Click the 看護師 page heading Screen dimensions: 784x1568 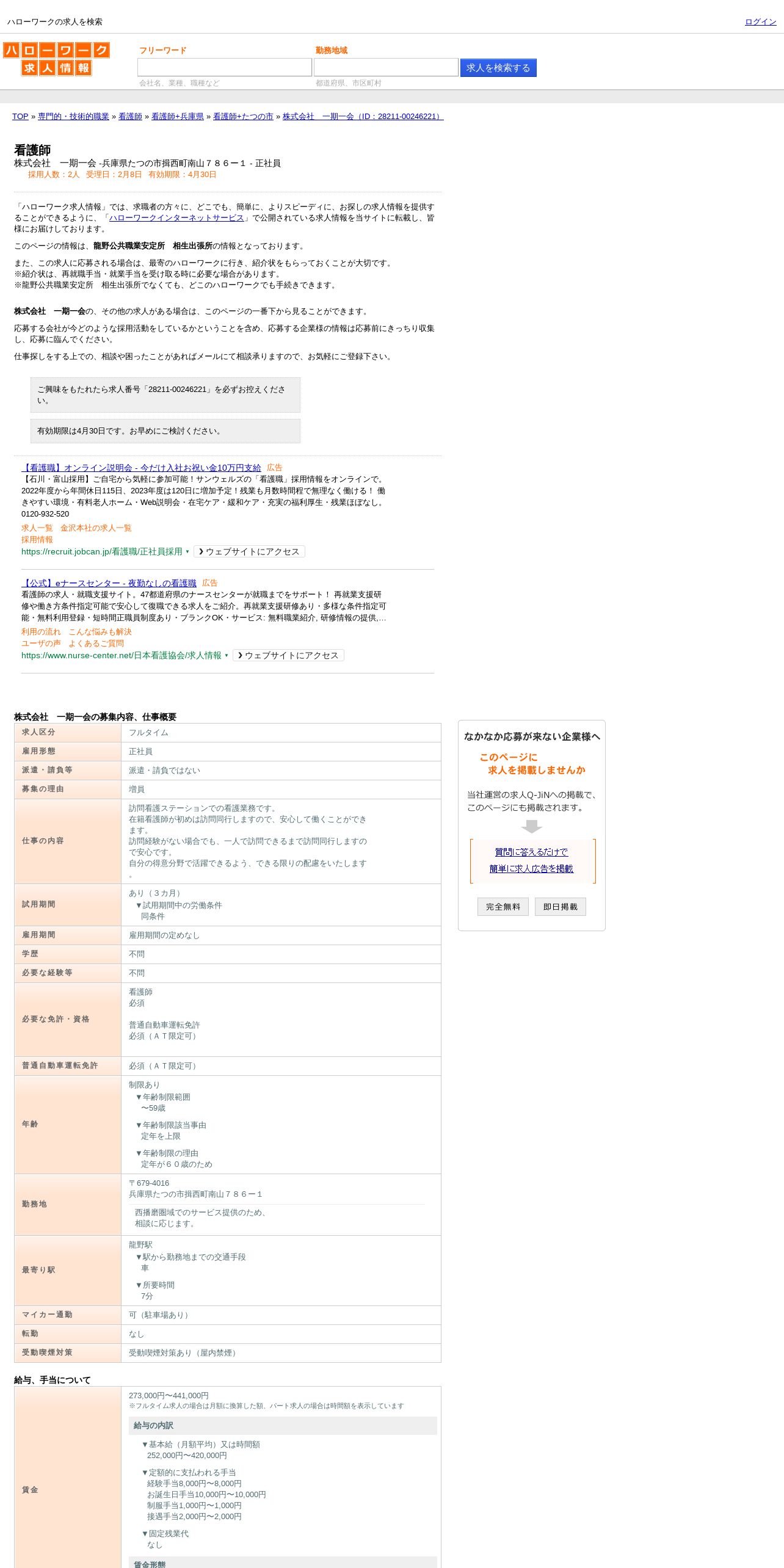tap(32, 150)
